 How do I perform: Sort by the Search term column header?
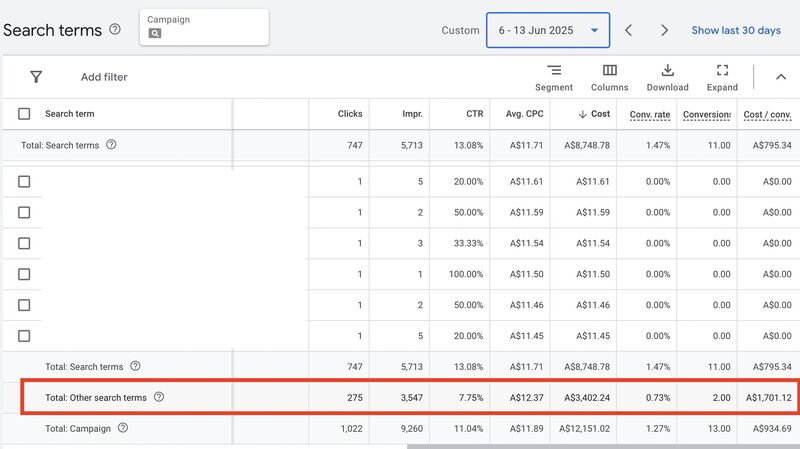click(x=69, y=114)
